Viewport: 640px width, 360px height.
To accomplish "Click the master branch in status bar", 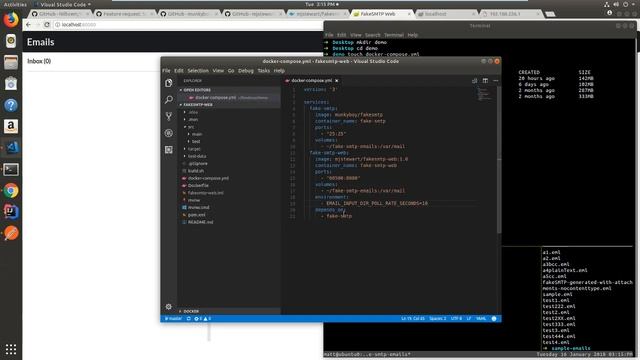I will [173, 318].
